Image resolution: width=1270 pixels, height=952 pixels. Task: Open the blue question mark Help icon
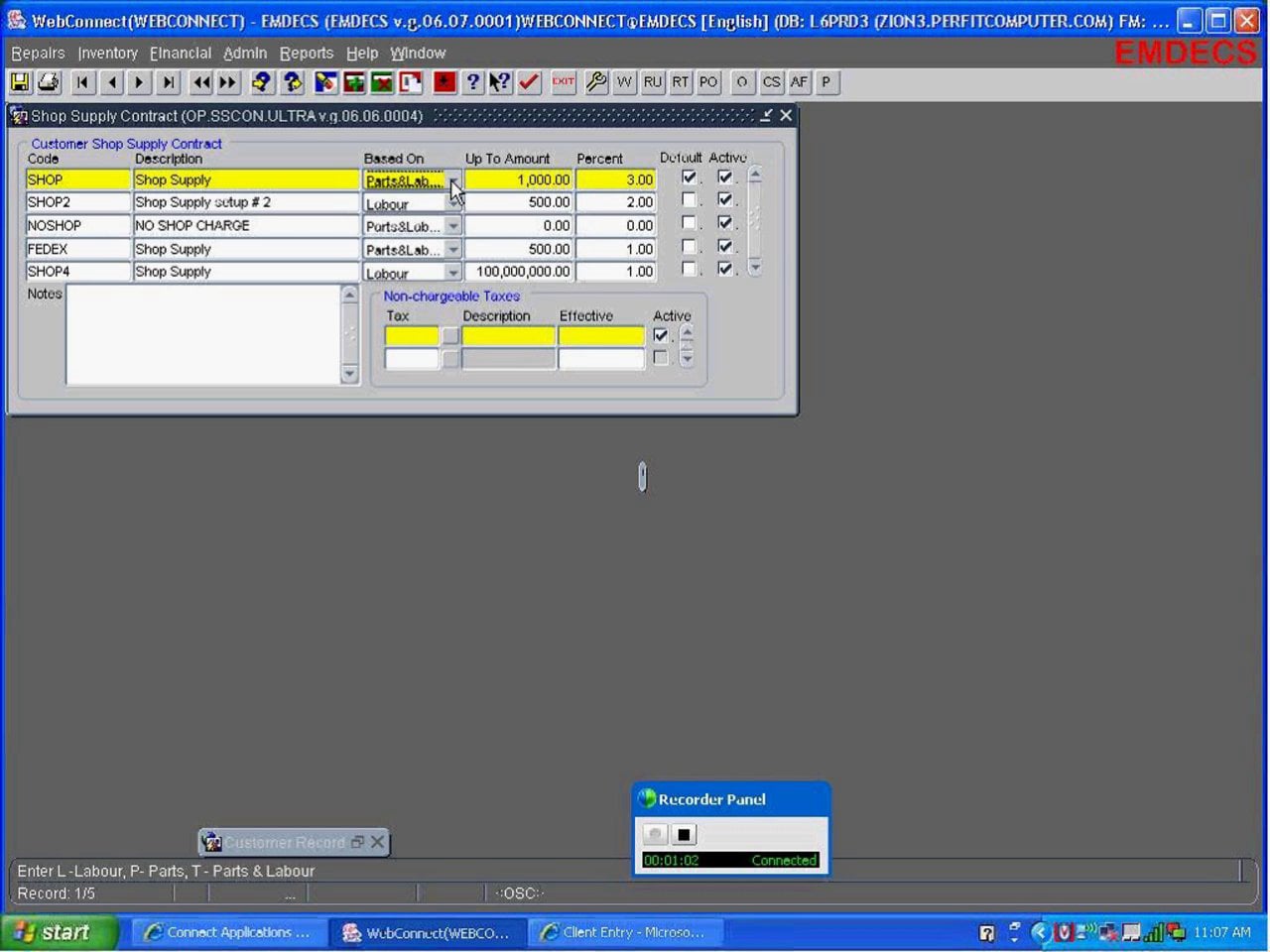473,82
